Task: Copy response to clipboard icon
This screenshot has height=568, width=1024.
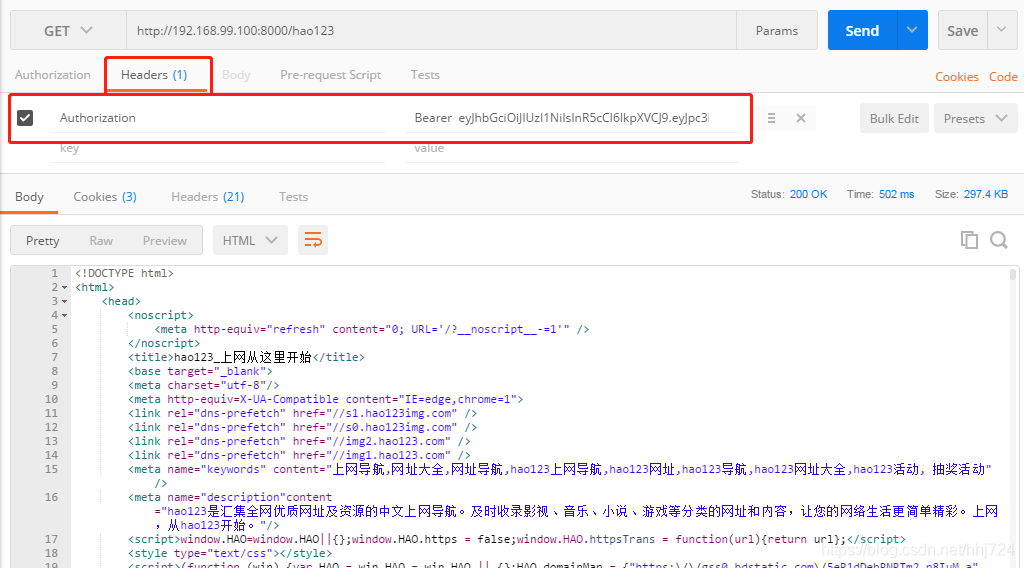Action: [x=969, y=240]
